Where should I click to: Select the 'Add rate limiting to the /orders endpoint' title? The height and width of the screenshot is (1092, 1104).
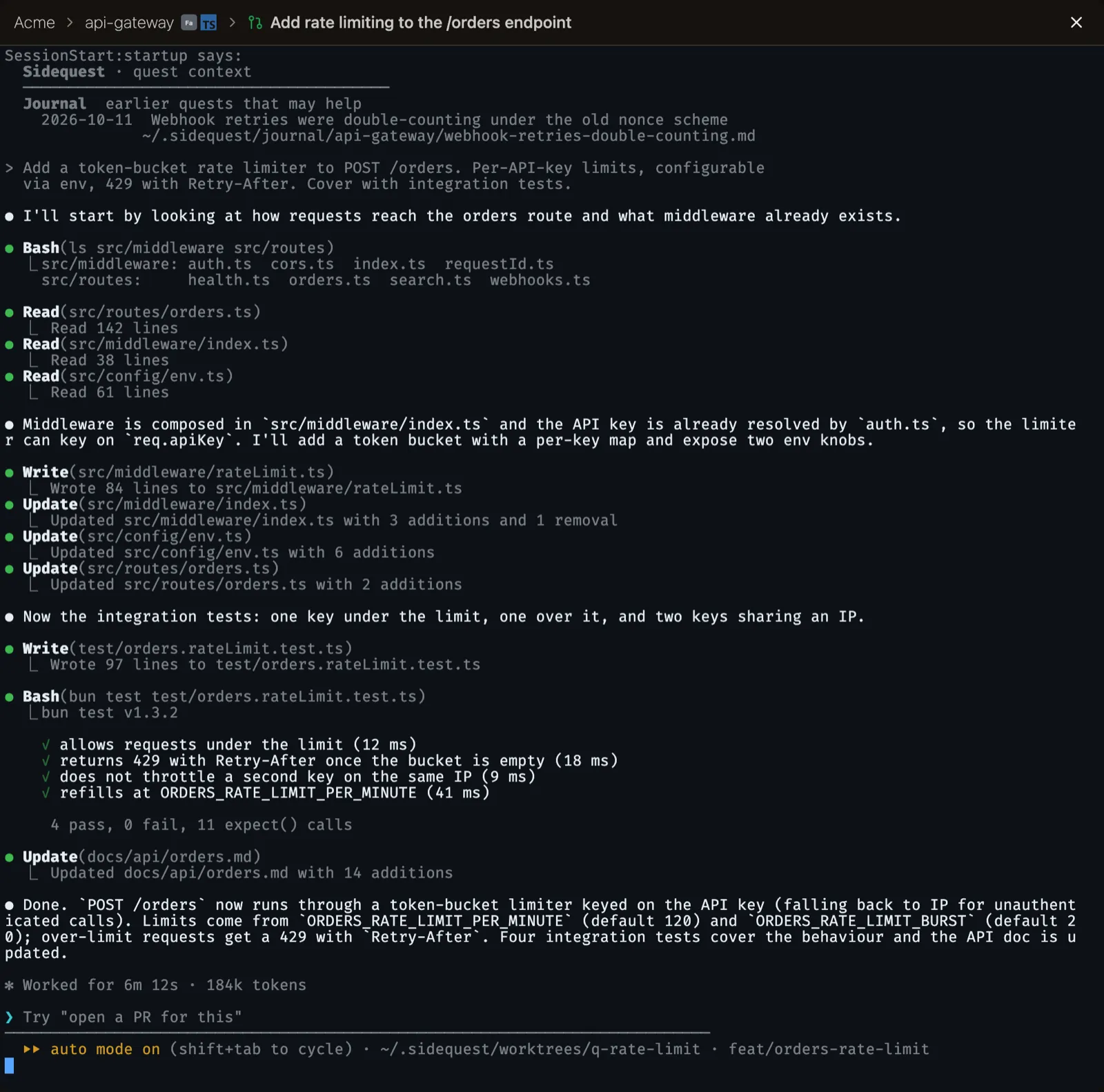(421, 23)
